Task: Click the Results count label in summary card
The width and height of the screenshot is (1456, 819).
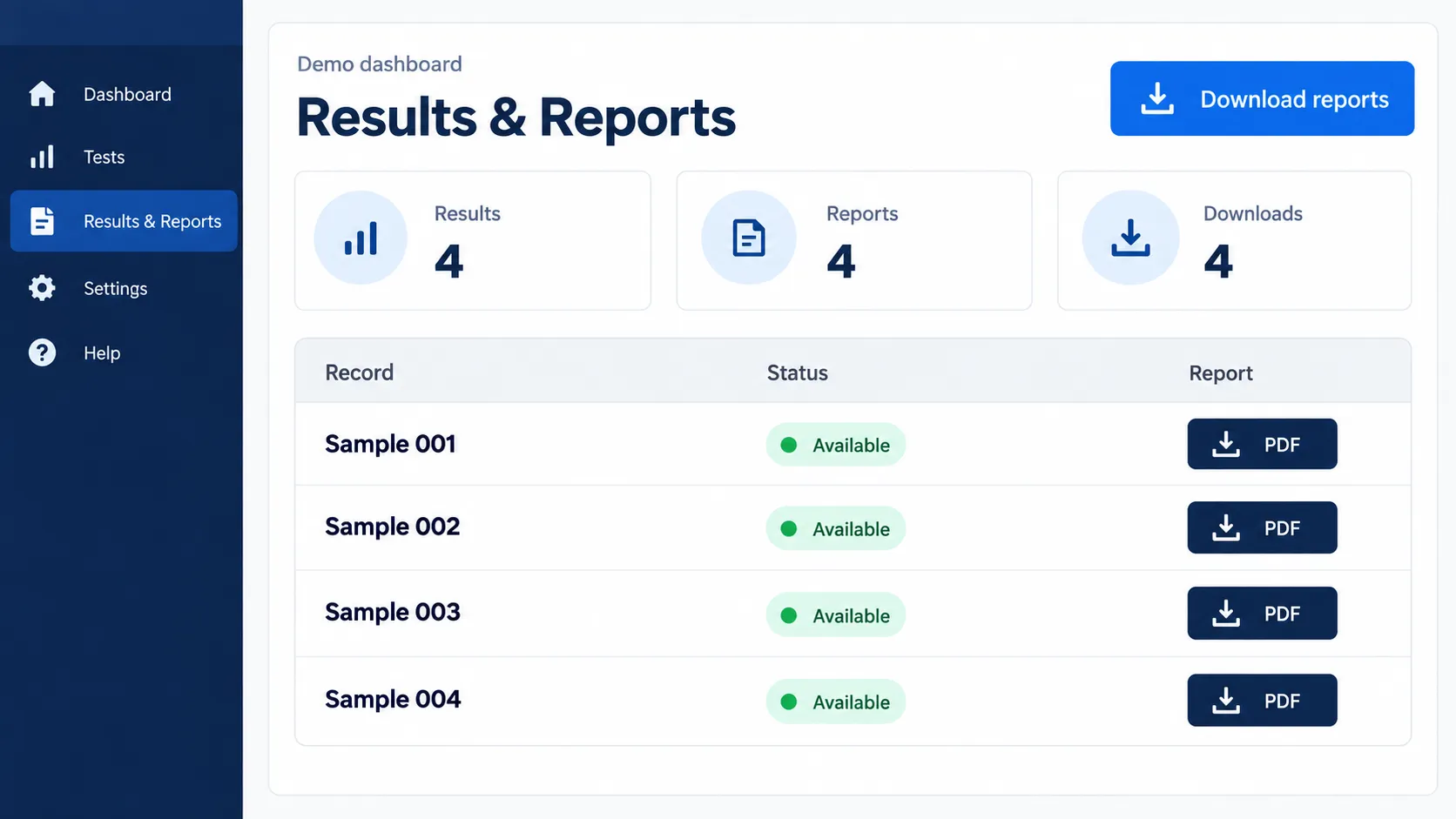Action: coord(467,213)
